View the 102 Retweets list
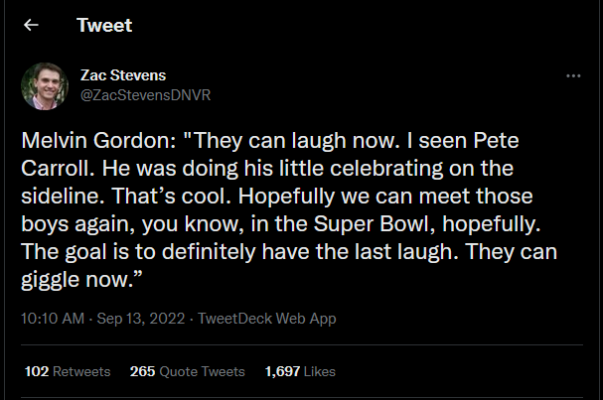The image size is (603, 400). (67, 372)
